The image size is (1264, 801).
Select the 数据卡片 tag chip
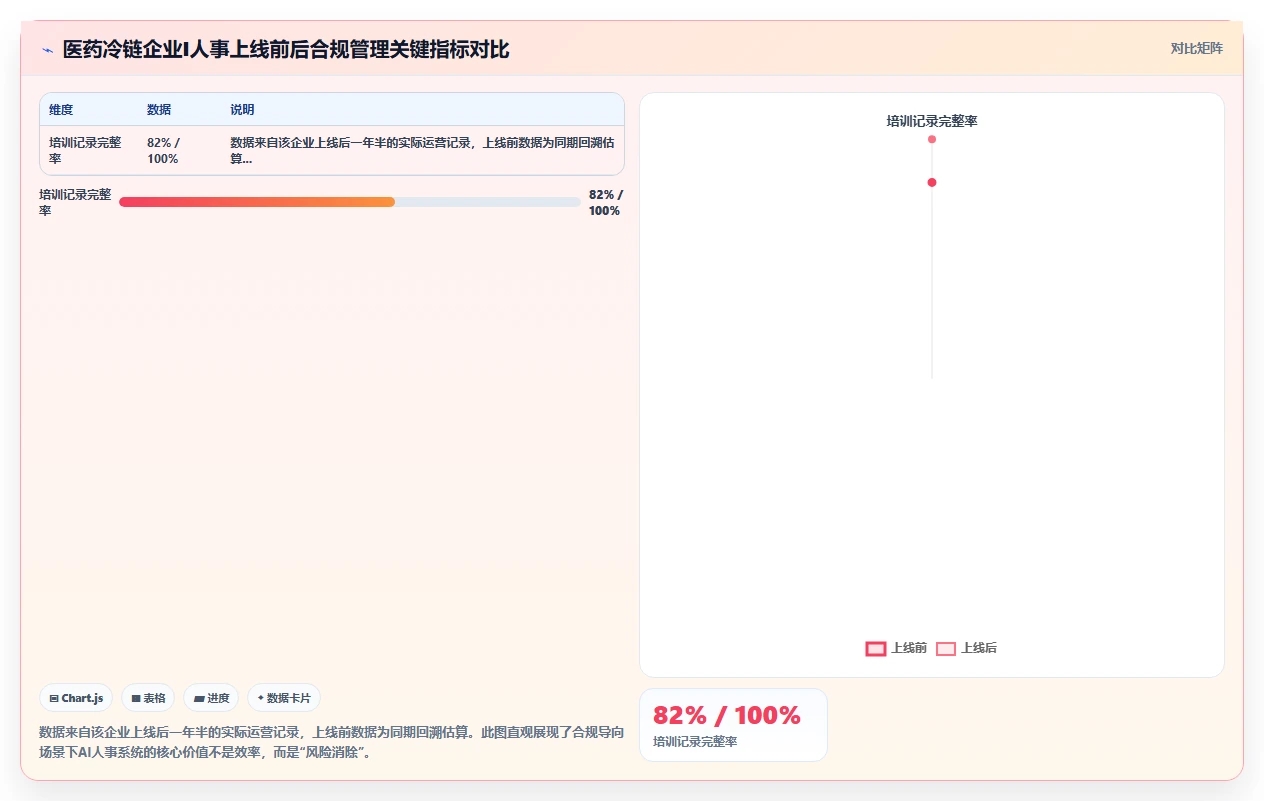(284, 698)
